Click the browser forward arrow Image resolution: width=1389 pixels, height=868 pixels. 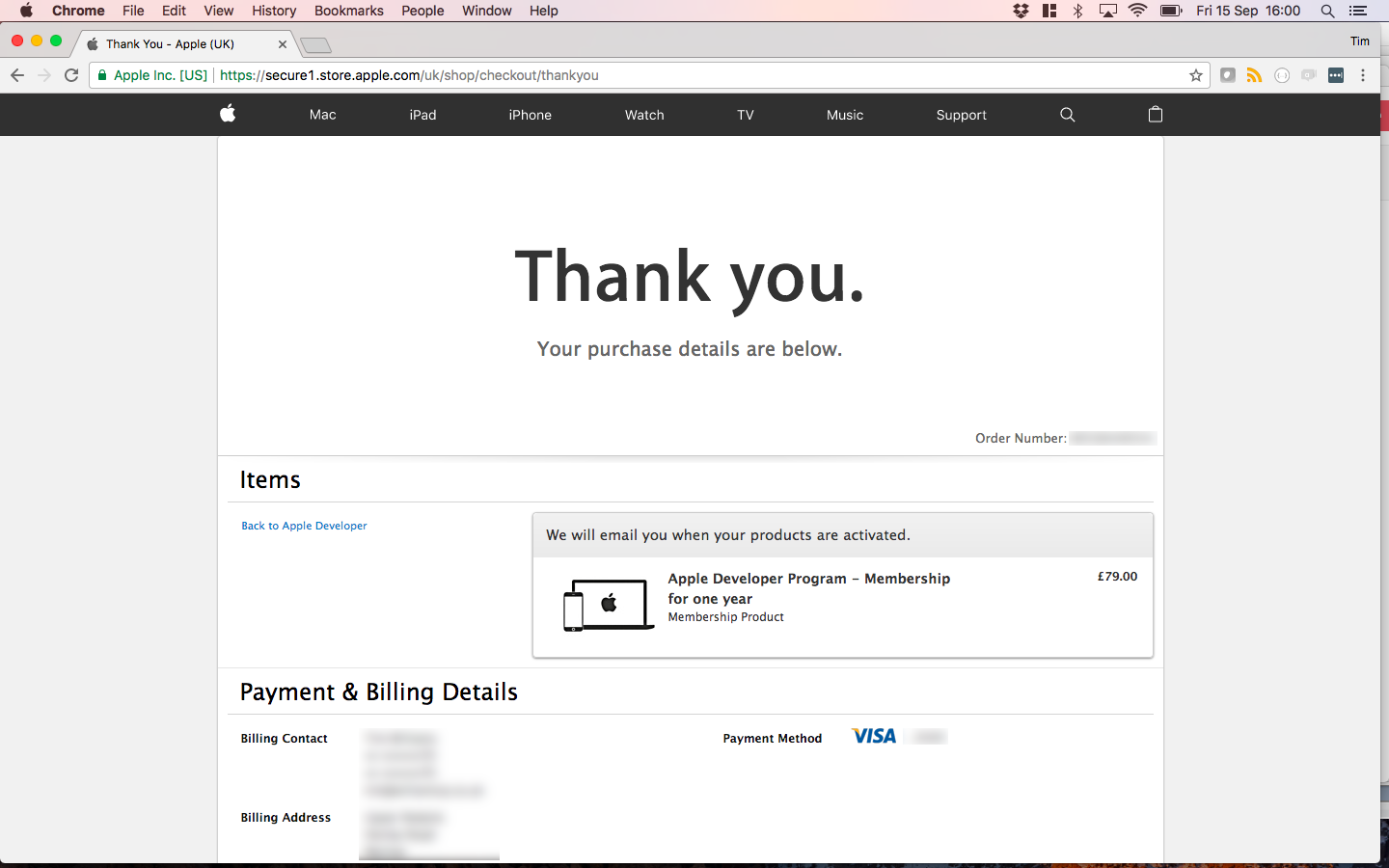pyautogui.click(x=44, y=75)
